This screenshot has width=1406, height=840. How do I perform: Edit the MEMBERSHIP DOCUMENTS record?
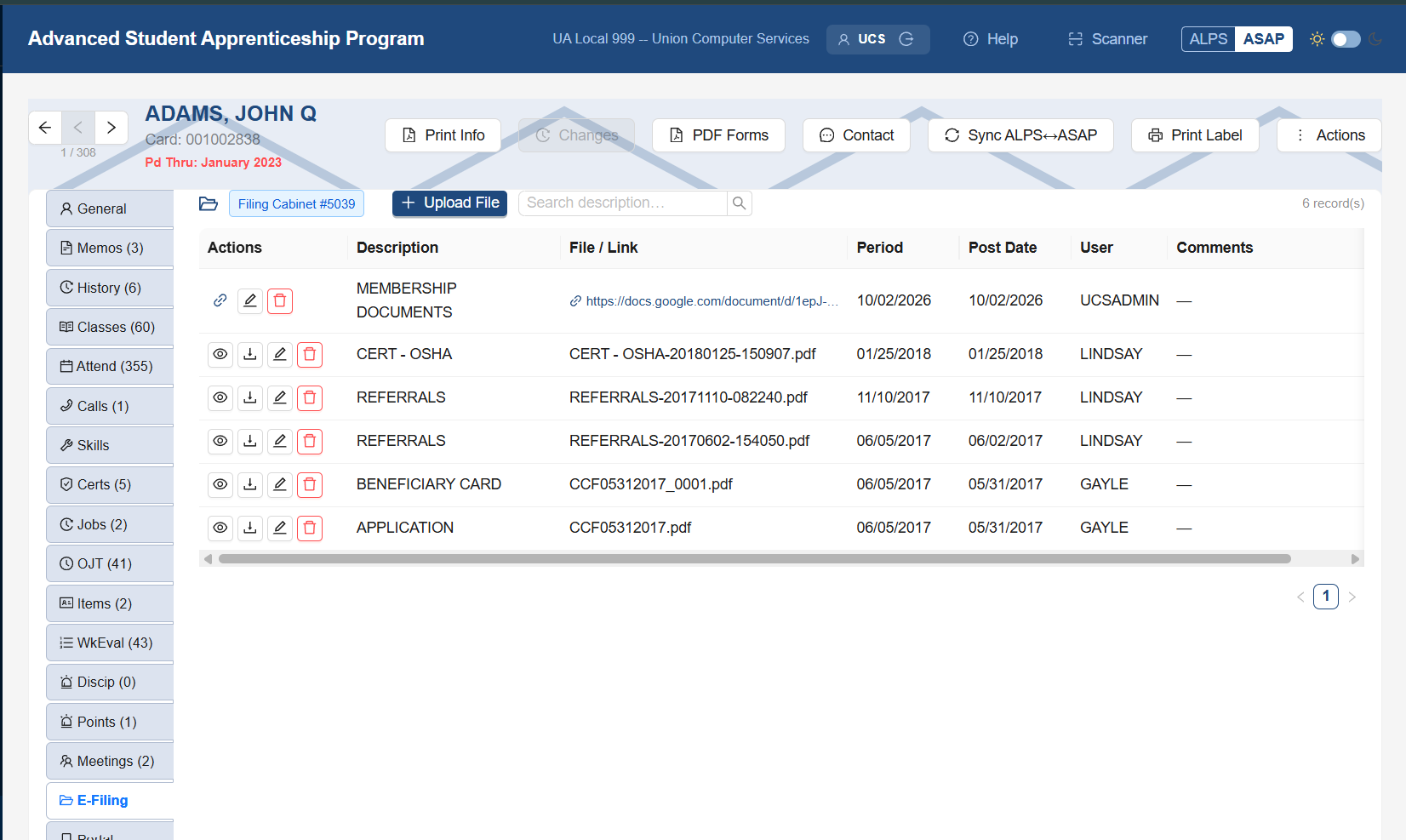(250, 300)
